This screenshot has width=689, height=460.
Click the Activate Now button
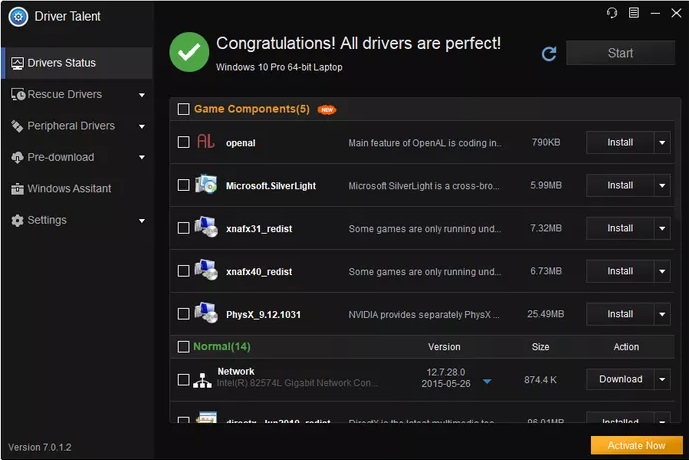[x=636, y=446]
